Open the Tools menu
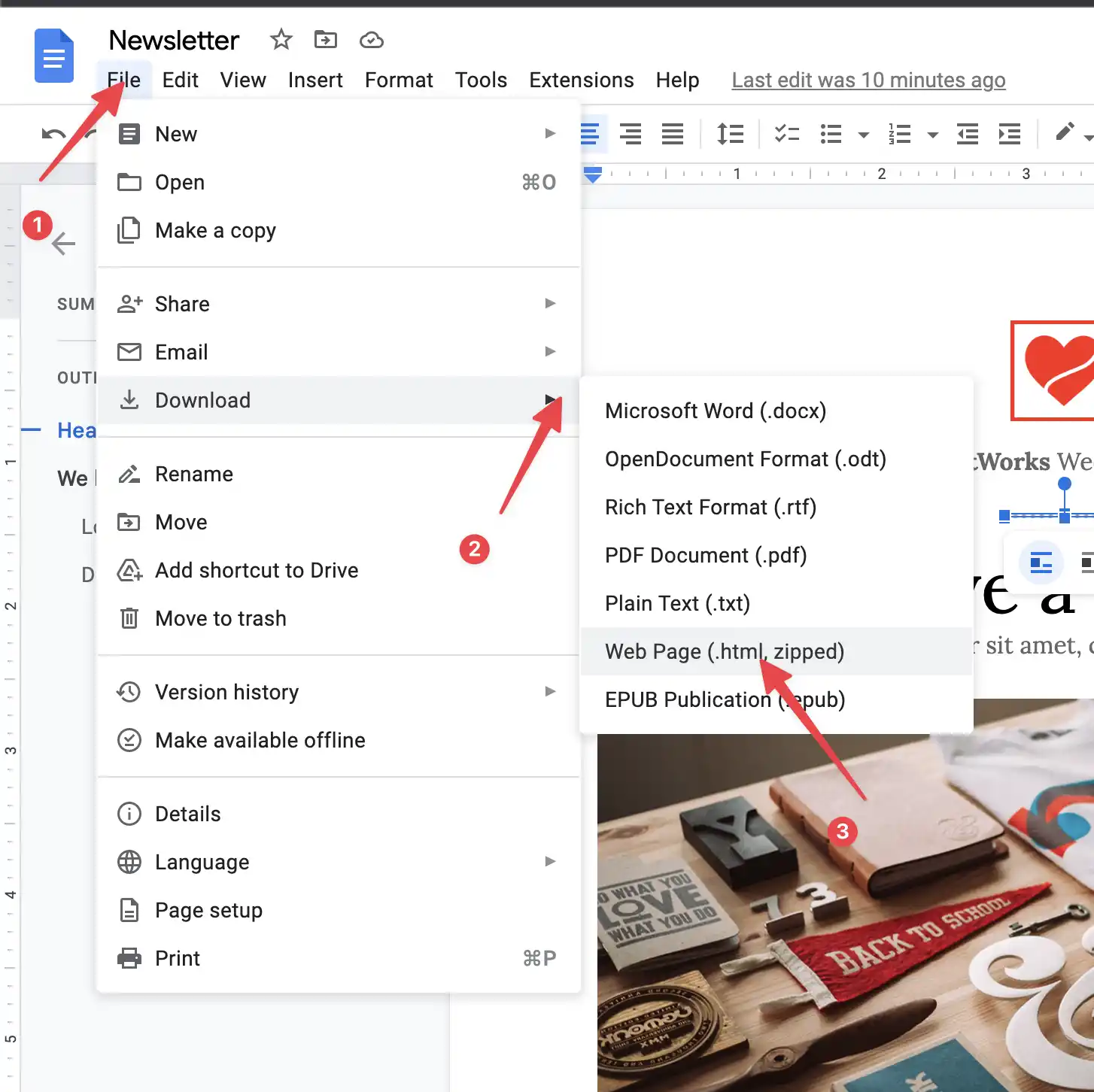The height and width of the screenshot is (1092, 1094). coord(481,80)
